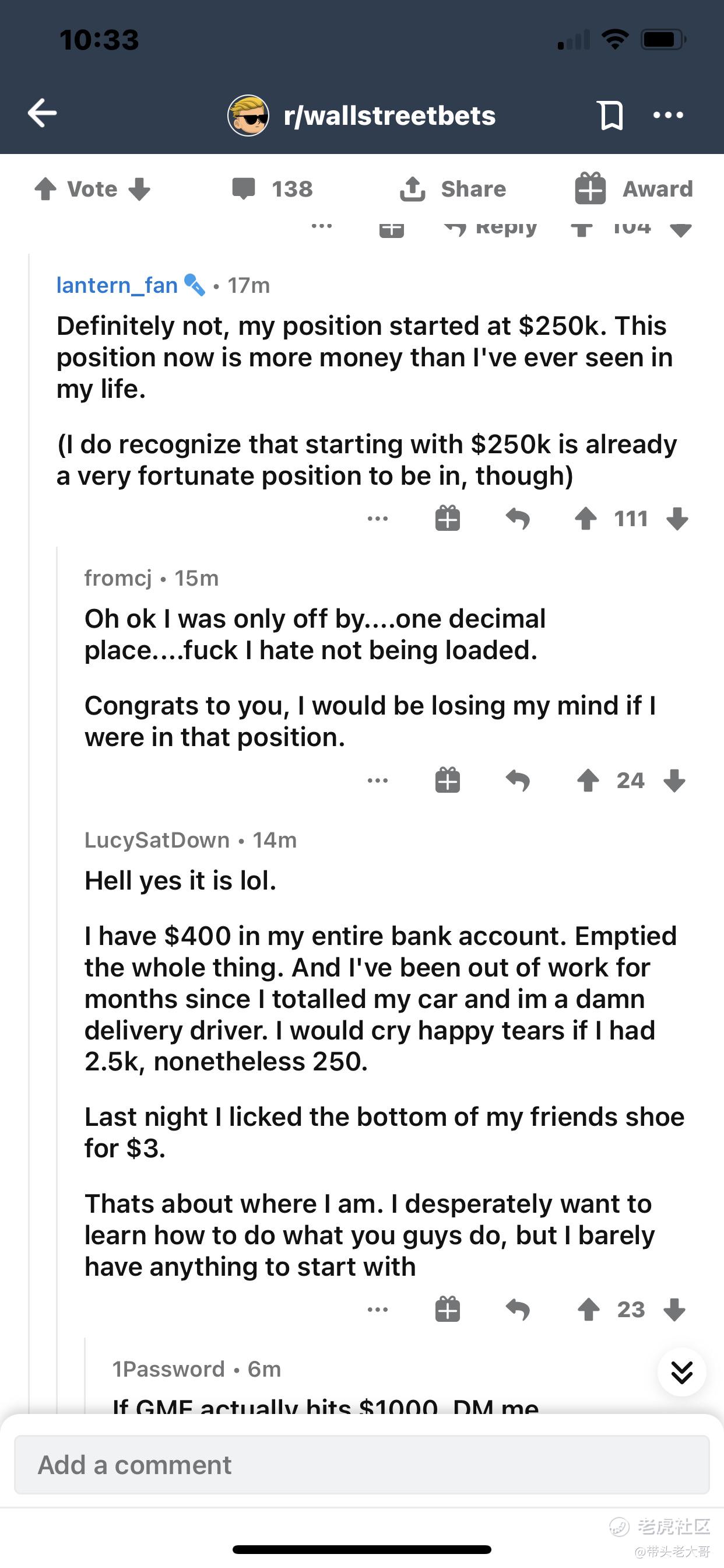
Task: Jump to next comment with double-chevron button
Action: pos(681,1372)
